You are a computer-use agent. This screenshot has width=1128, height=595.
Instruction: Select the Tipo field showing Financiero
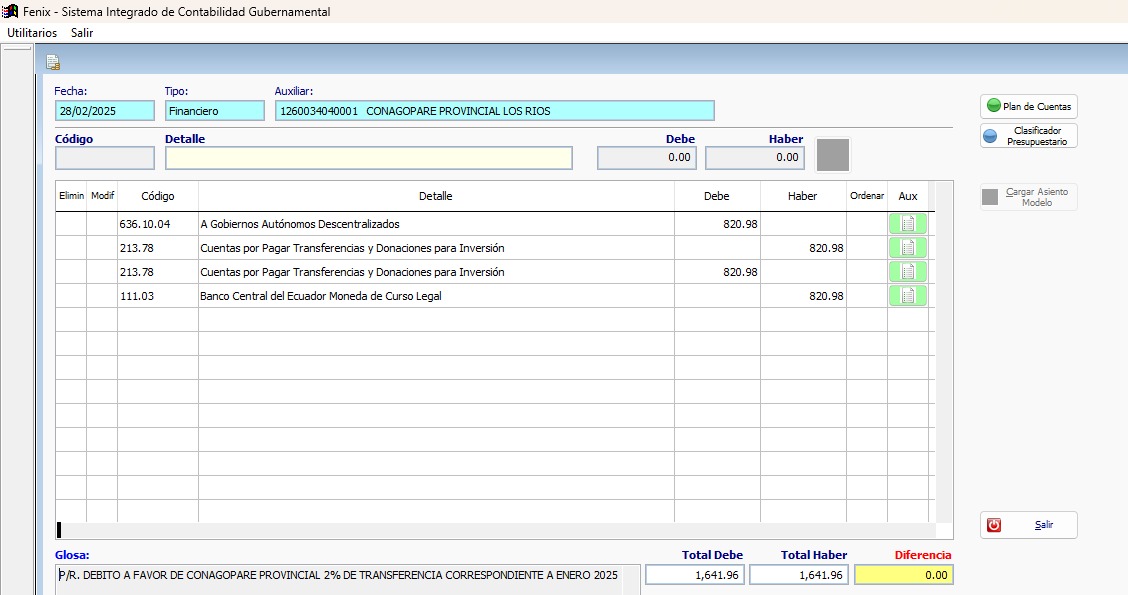(x=214, y=111)
